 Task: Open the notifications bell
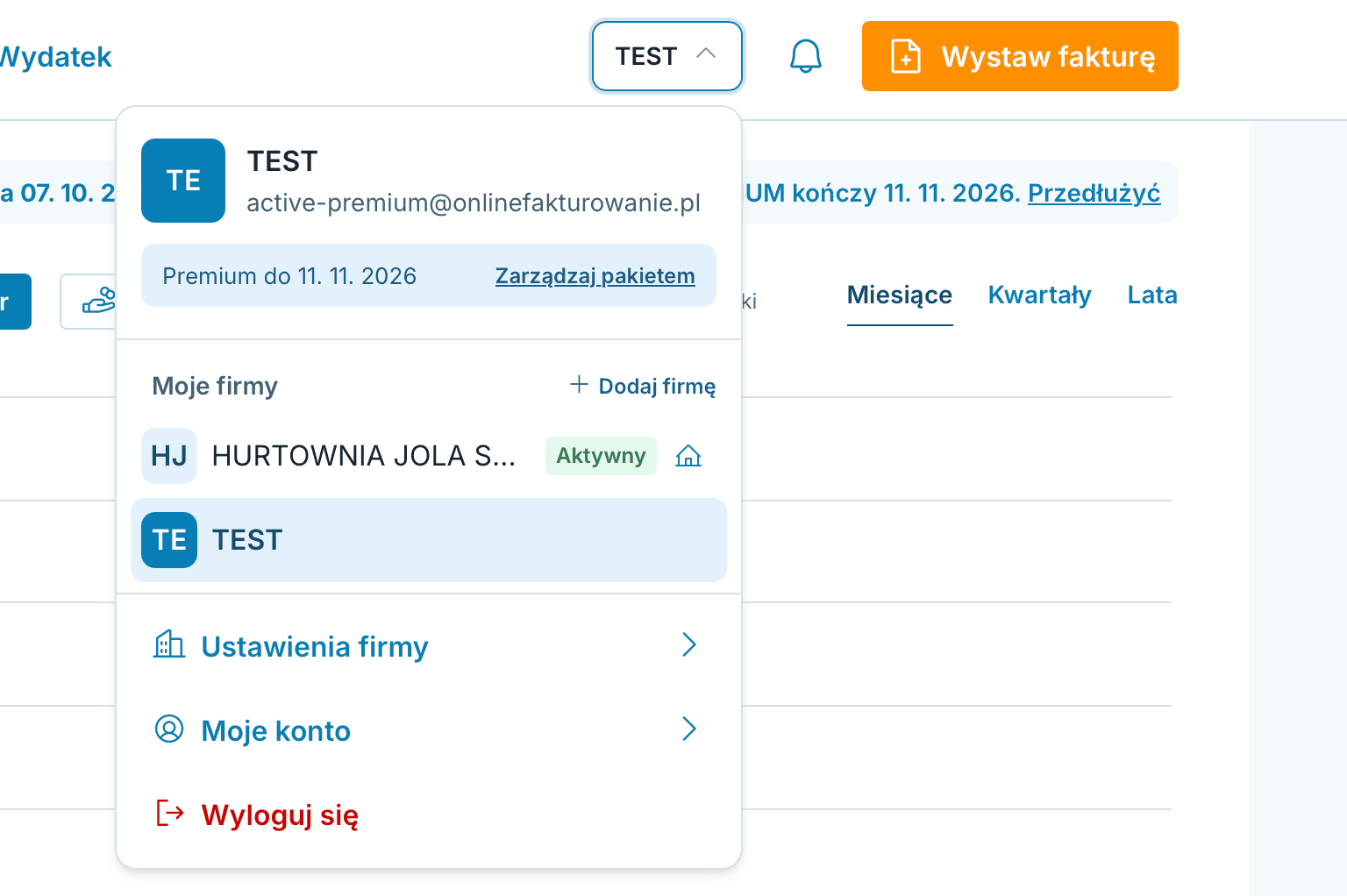tap(805, 56)
